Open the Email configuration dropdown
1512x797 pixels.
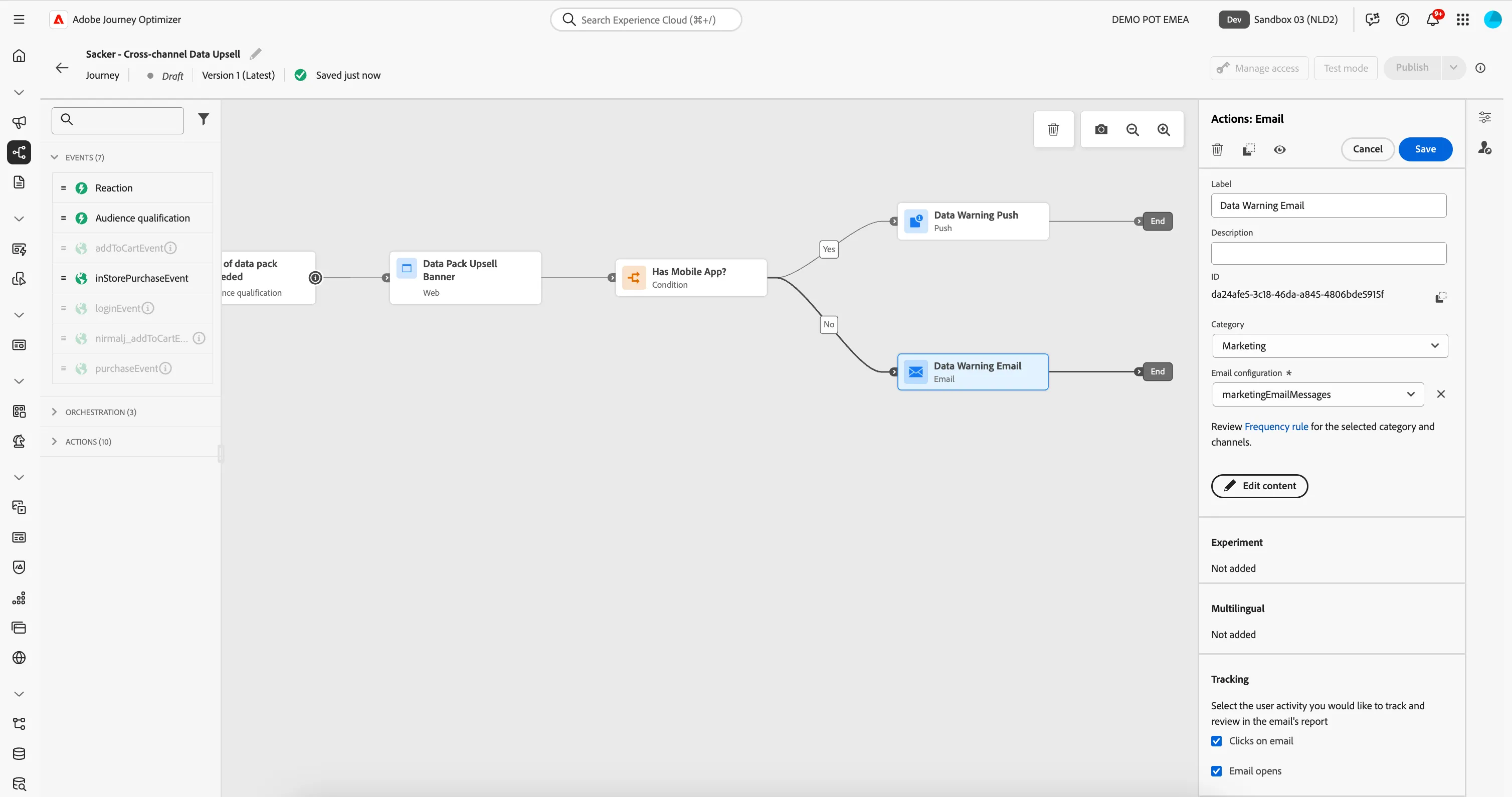tap(1317, 394)
